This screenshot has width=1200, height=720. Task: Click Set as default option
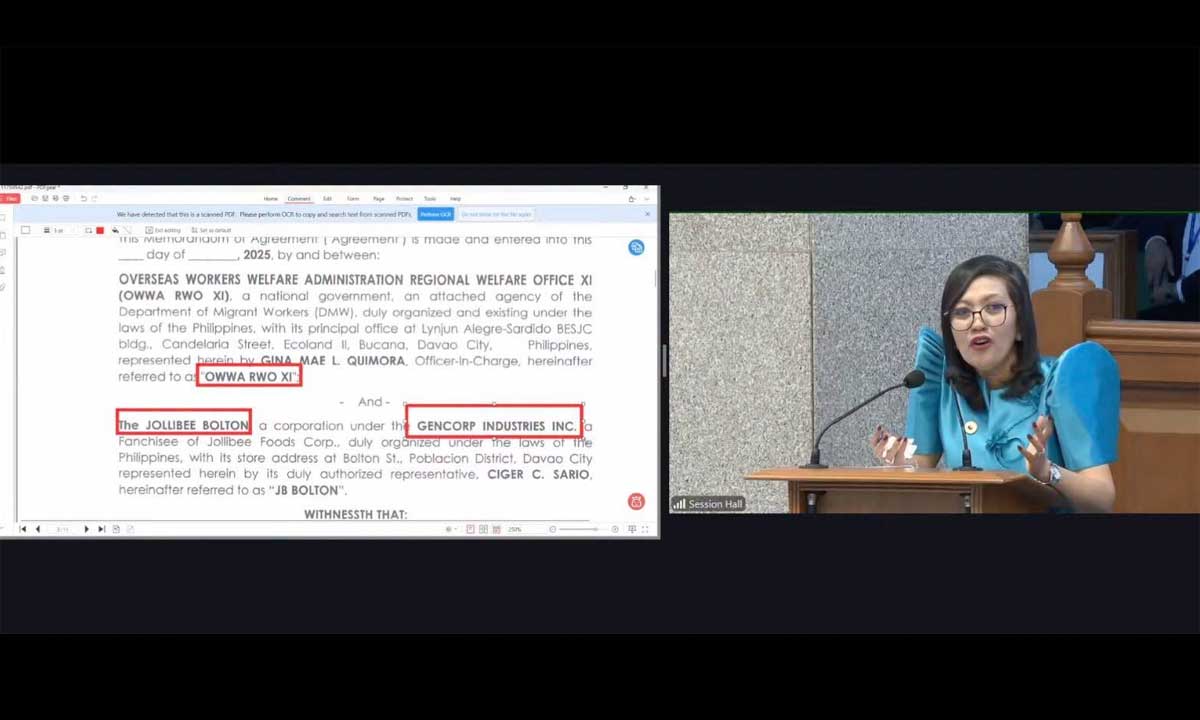pos(212,230)
